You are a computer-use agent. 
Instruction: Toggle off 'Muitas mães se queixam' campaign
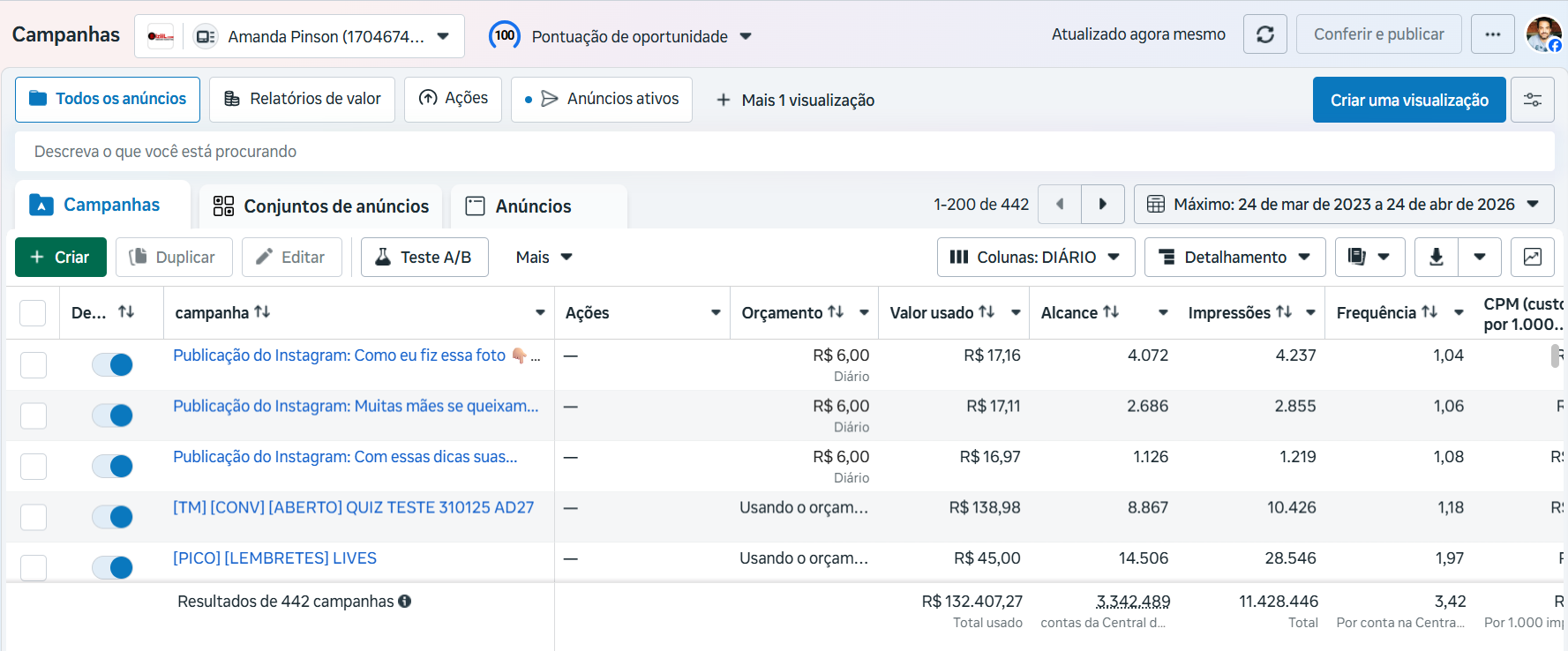point(112,415)
